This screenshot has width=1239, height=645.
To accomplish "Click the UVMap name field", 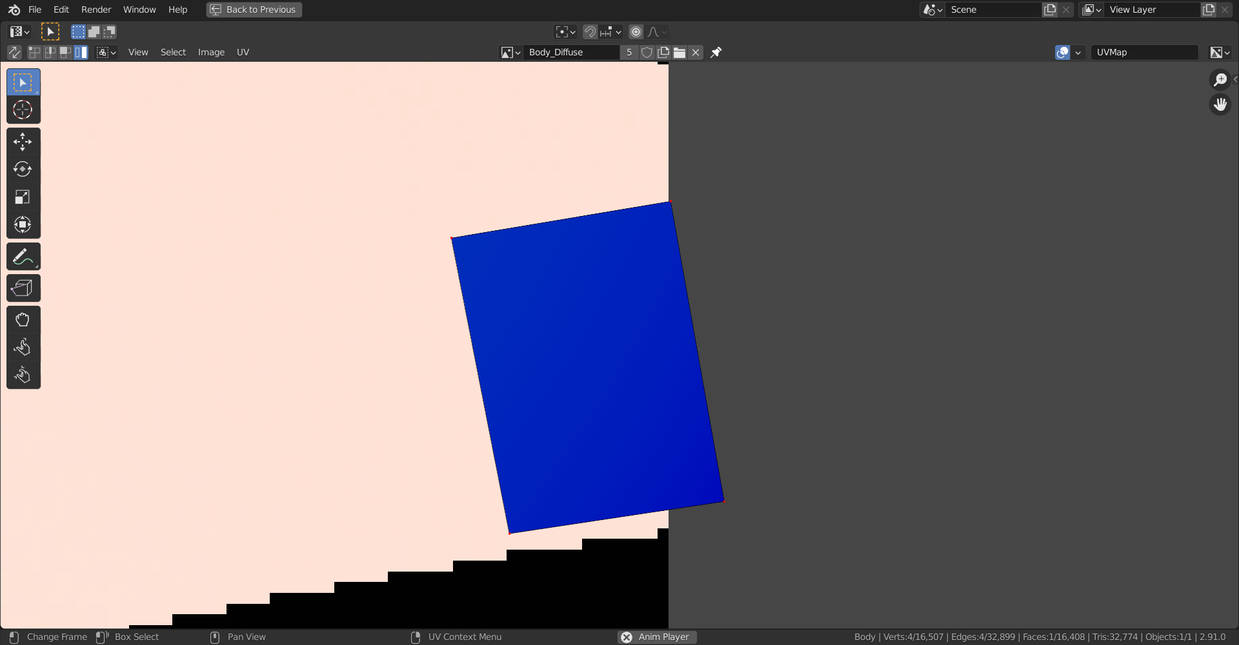I will pyautogui.click(x=1145, y=52).
